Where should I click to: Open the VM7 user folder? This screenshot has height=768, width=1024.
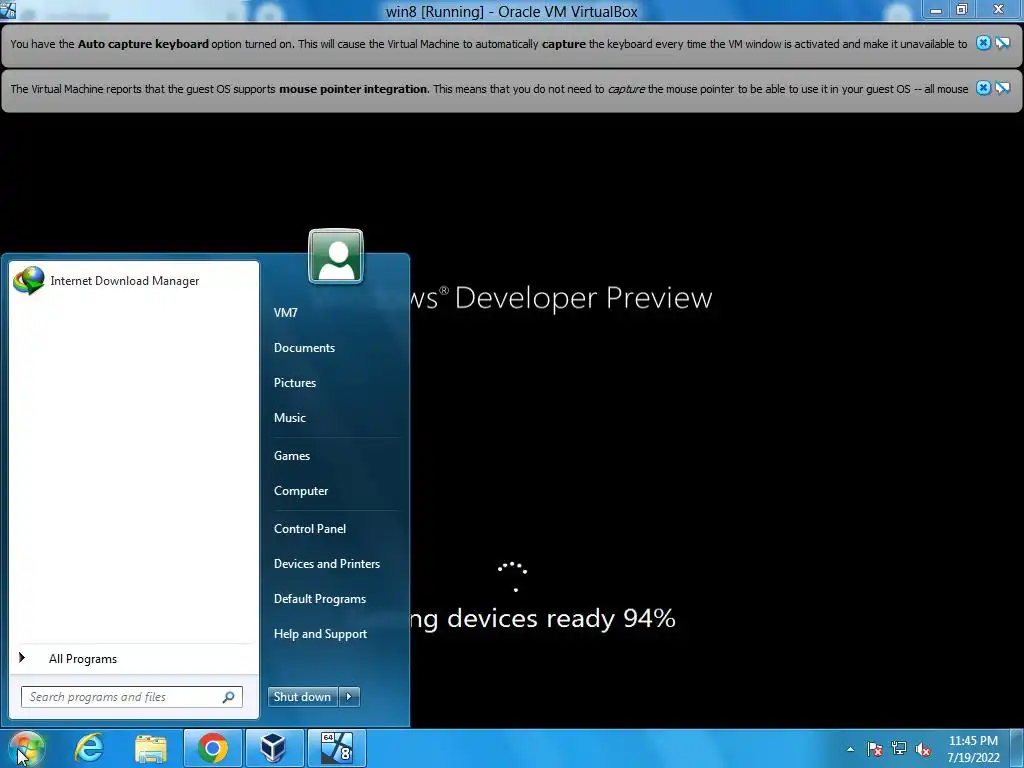[285, 313]
